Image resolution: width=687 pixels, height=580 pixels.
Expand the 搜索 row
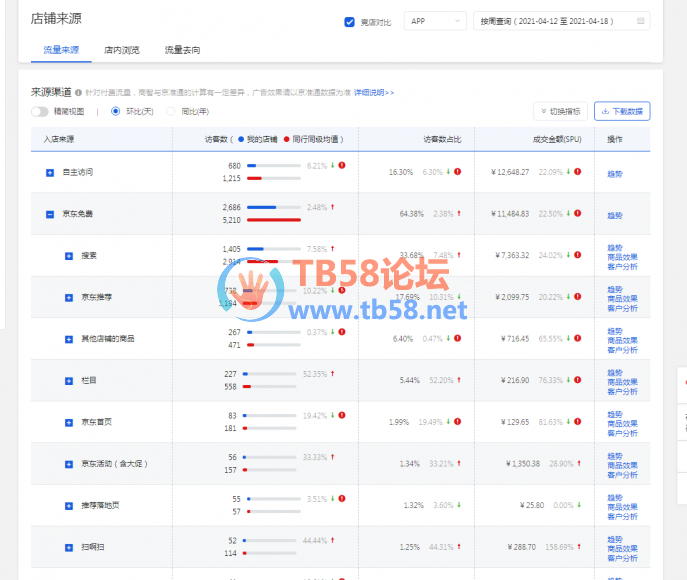pyautogui.click(x=69, y=256)
